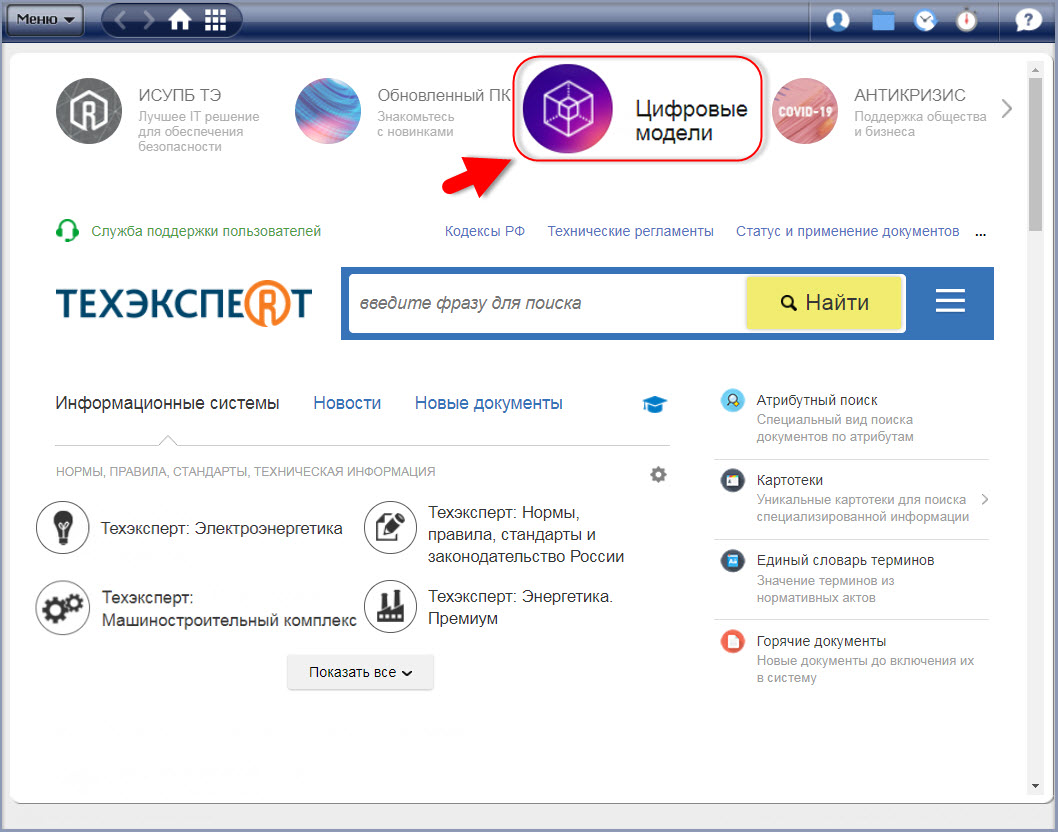1058x832 pixels.
Task: Open the Электроэнергетика lightbulb icon
Action: (63, 528)
